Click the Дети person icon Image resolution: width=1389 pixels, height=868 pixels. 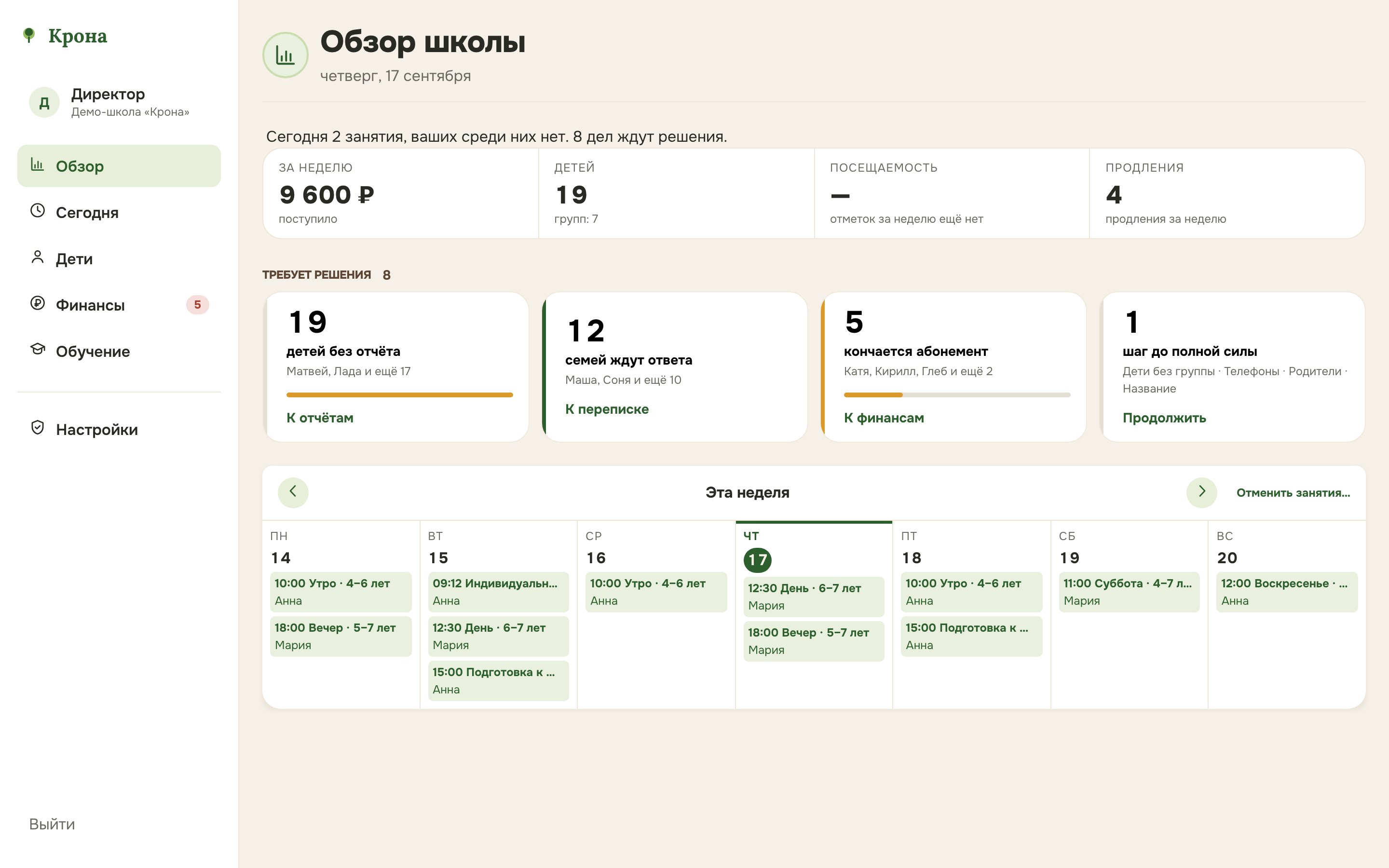point(37,257)
